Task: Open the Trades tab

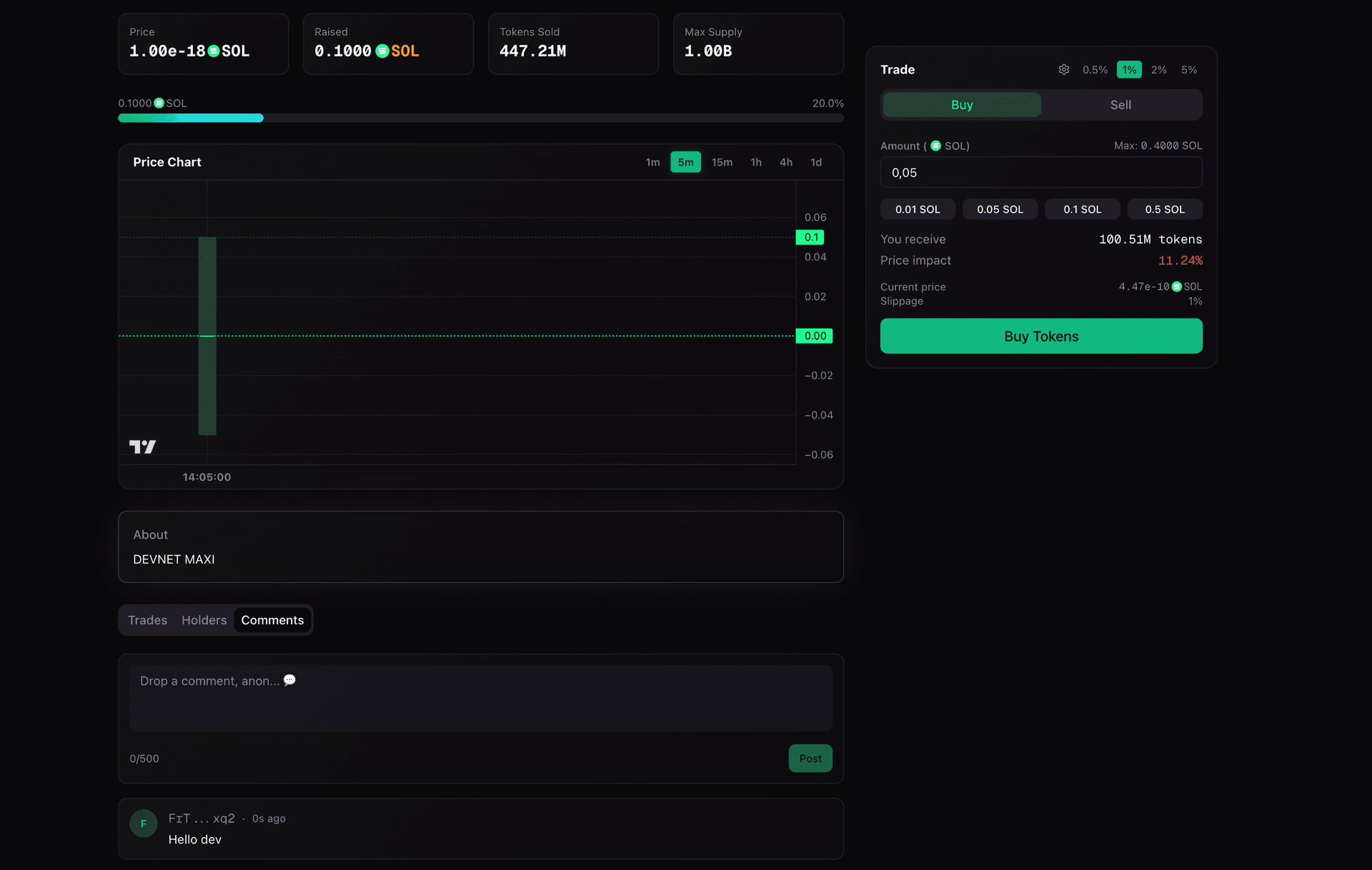Action: 147,620
